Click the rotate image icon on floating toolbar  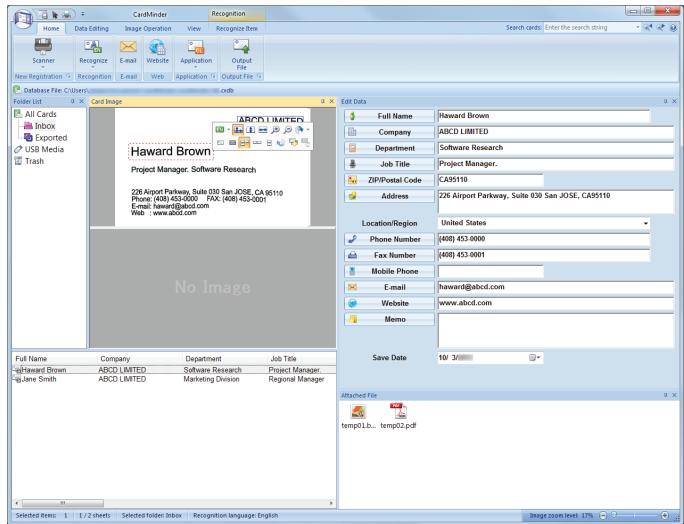coord(299,130)
